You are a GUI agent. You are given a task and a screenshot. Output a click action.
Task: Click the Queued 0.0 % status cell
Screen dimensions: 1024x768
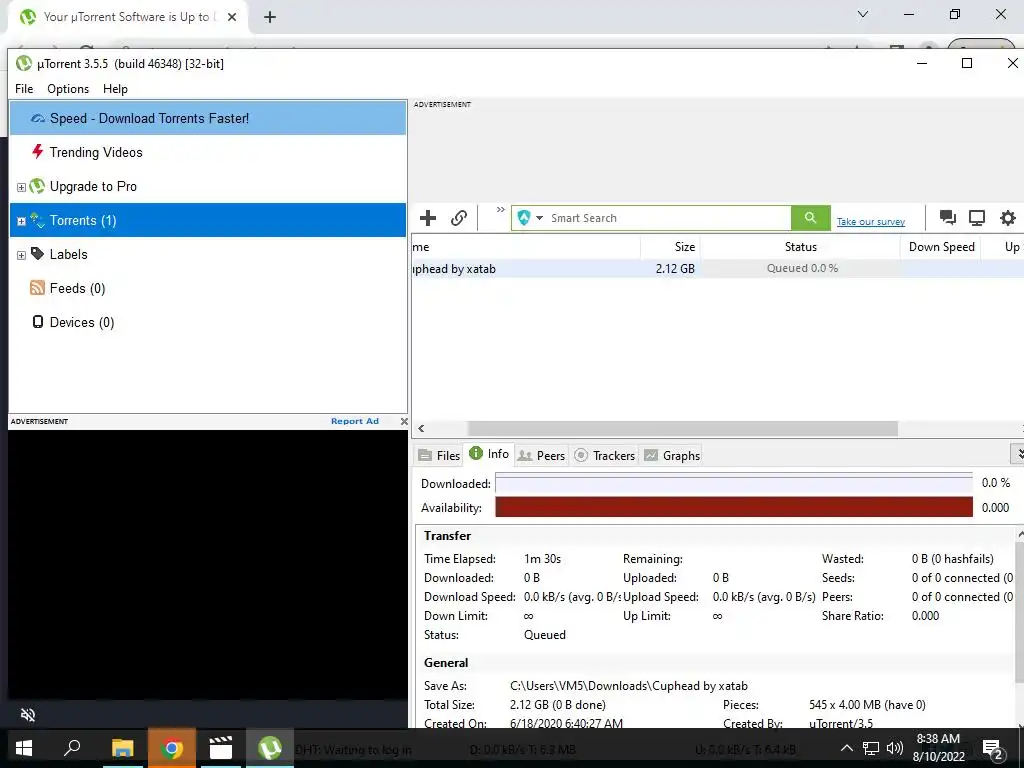click(802, 268)
